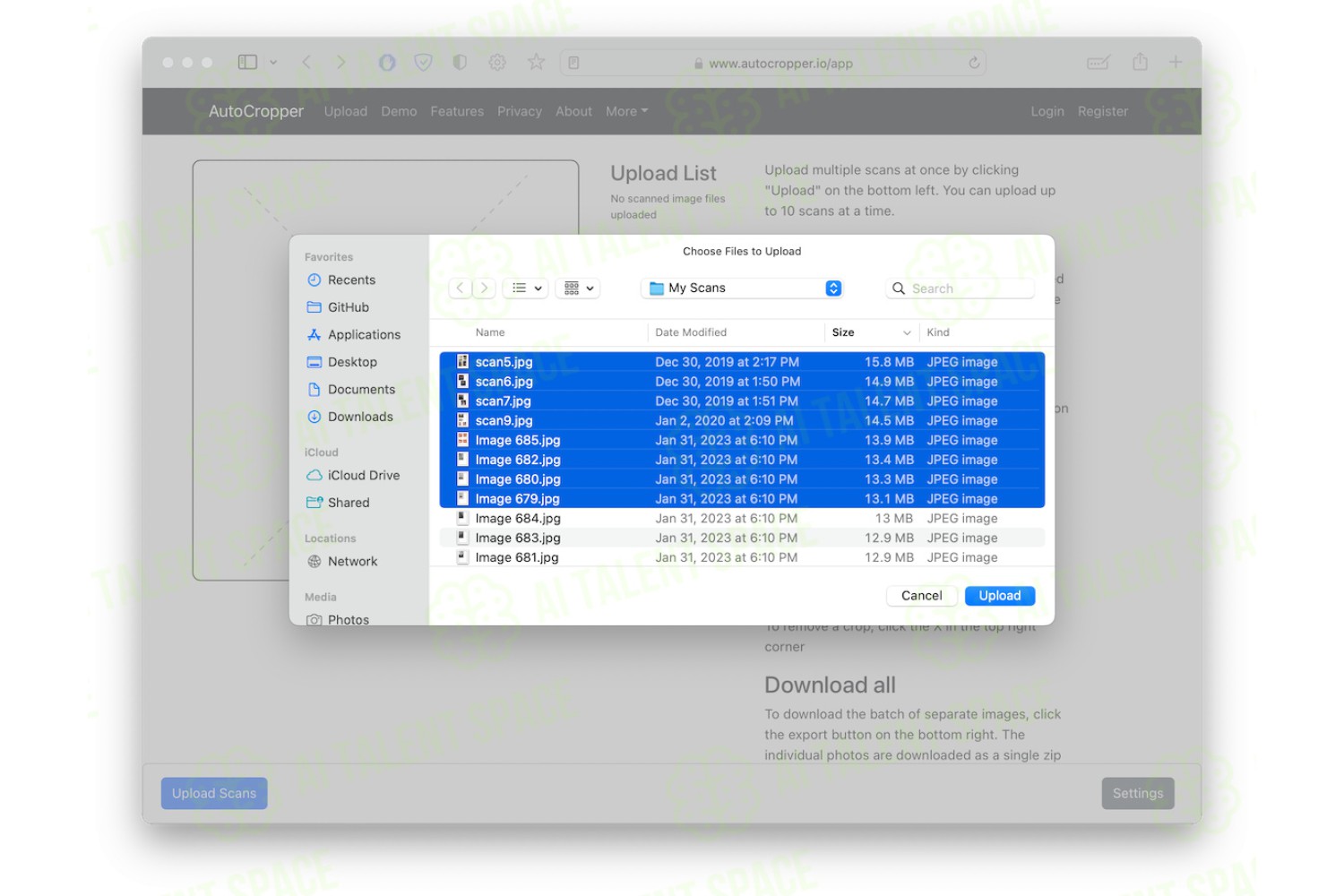Click the Login link

[1047, 111]
